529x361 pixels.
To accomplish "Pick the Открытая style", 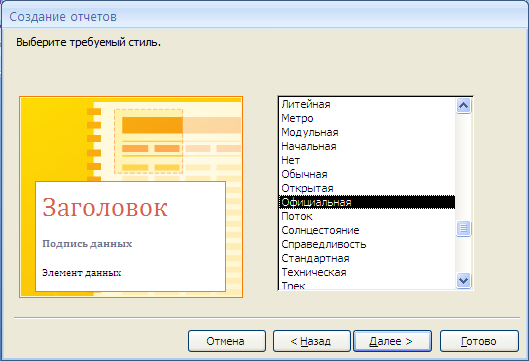I will [367, 188].
